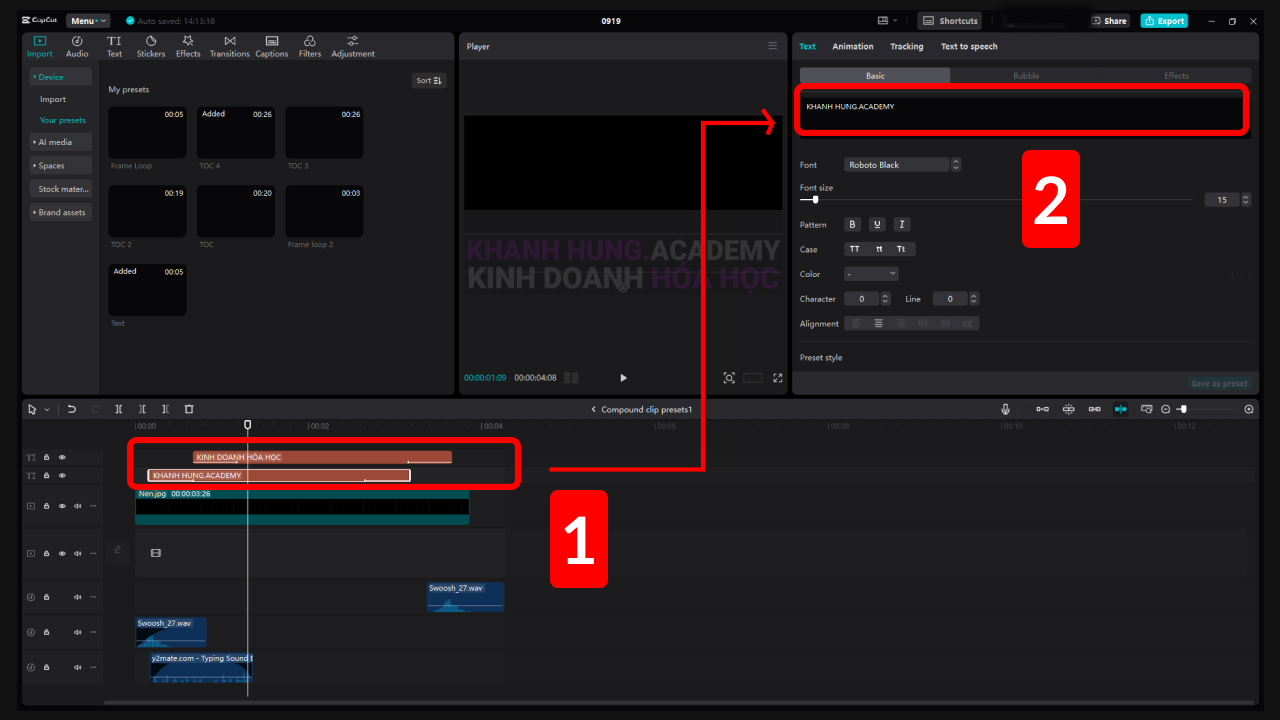1280x720 pixels.
Task: Select the TOC 4 preset thumbnail
Action: [x=236, y=133]
